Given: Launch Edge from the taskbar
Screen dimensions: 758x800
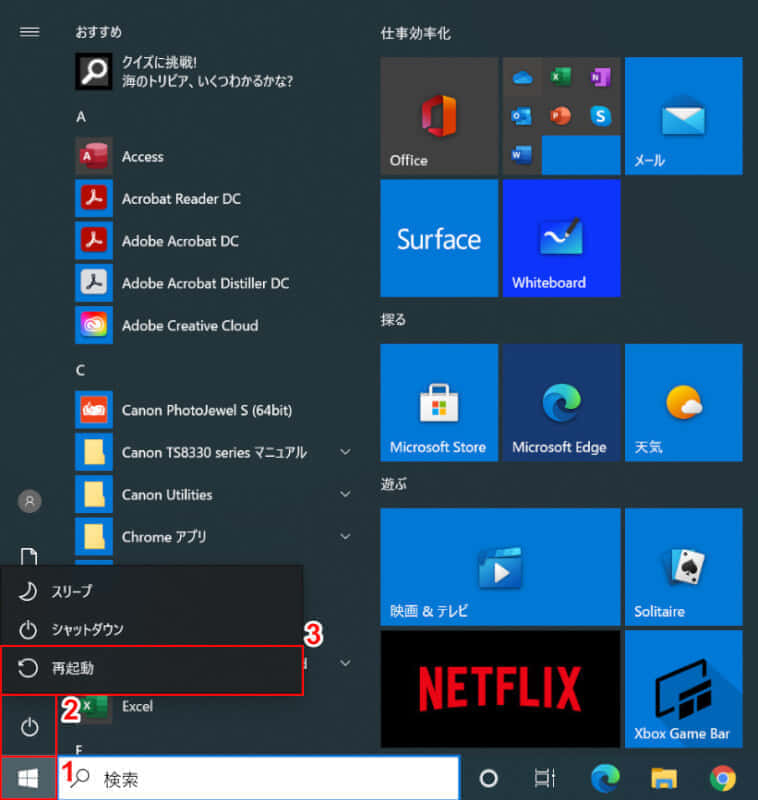Looking at the screenshot, I should tap(605, 779).
